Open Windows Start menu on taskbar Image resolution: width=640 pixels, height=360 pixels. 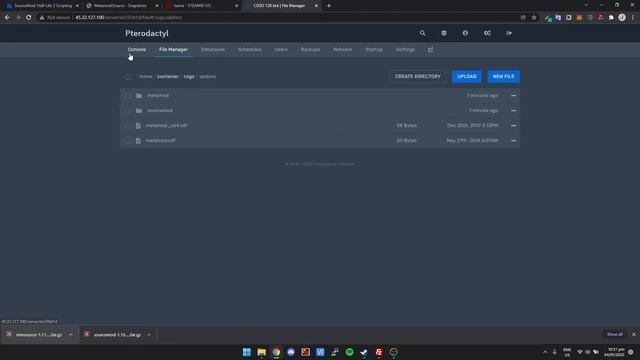247,352
